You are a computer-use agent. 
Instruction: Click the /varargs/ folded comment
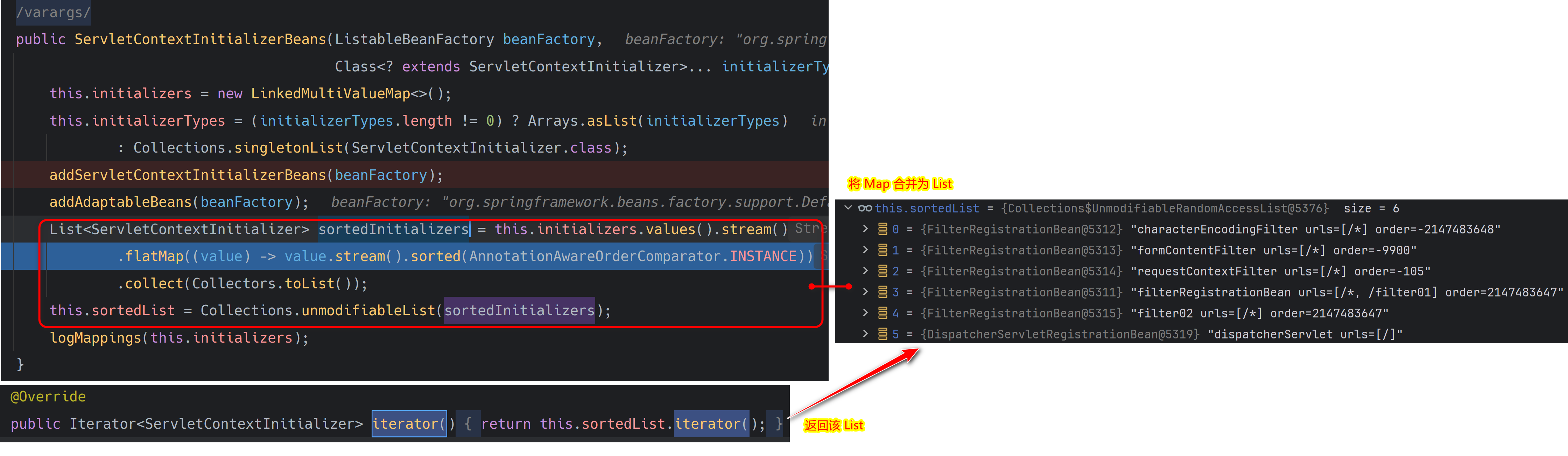click(x=53, y=12)
